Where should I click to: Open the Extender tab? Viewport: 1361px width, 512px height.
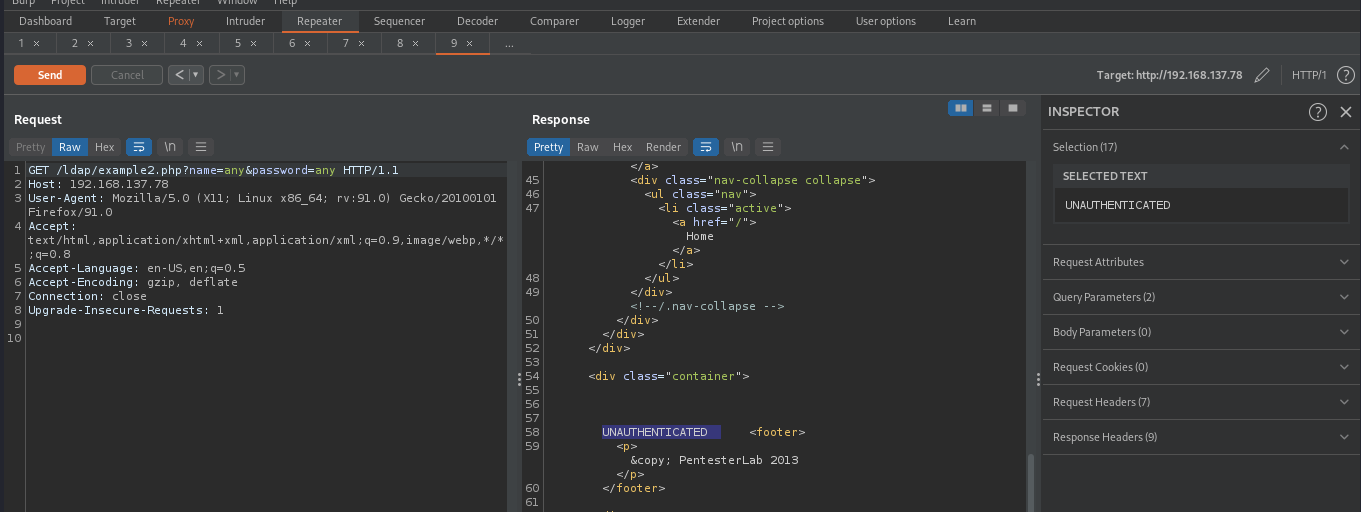(698, 21)
